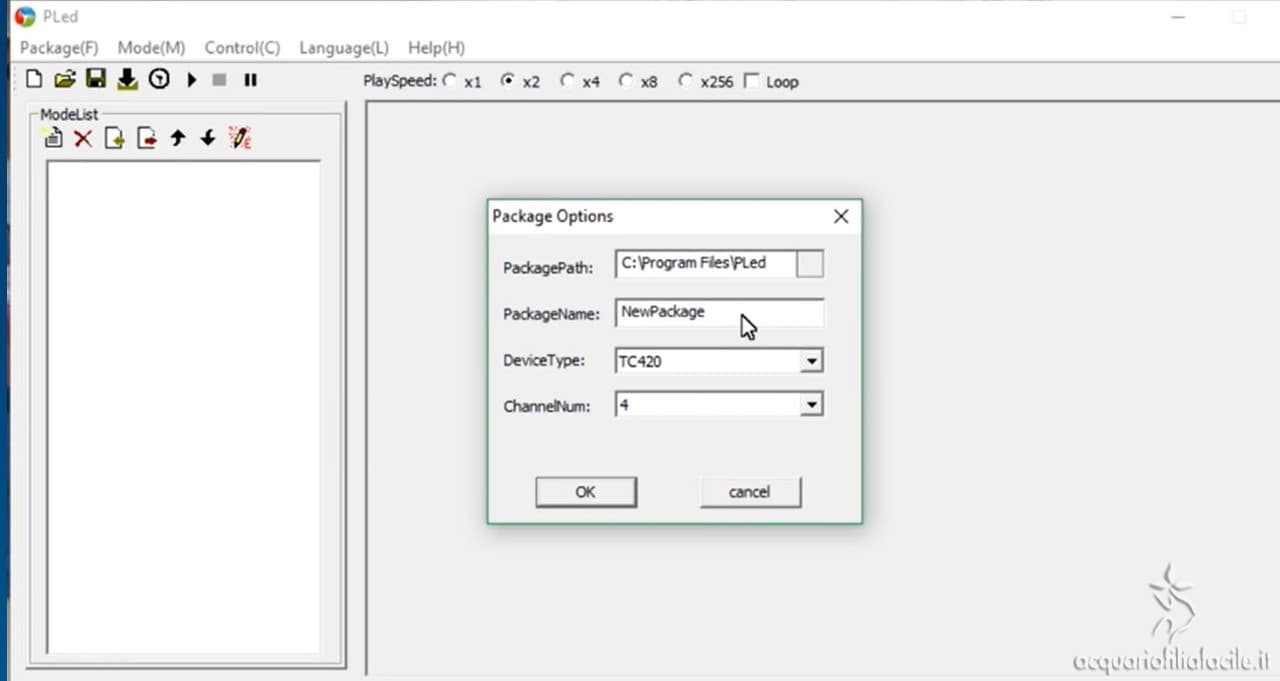Click the new package document icon
This screenshot has height=681, width=1280.
34,80
